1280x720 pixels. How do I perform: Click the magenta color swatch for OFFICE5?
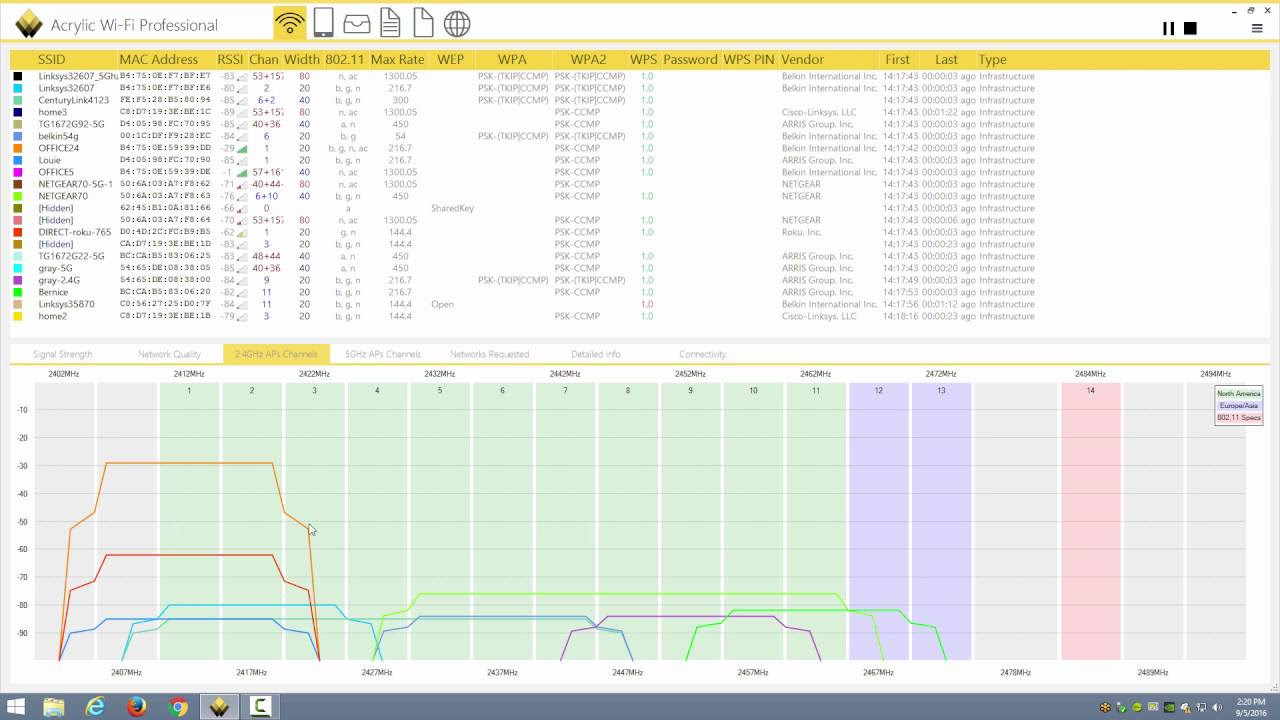18,172
